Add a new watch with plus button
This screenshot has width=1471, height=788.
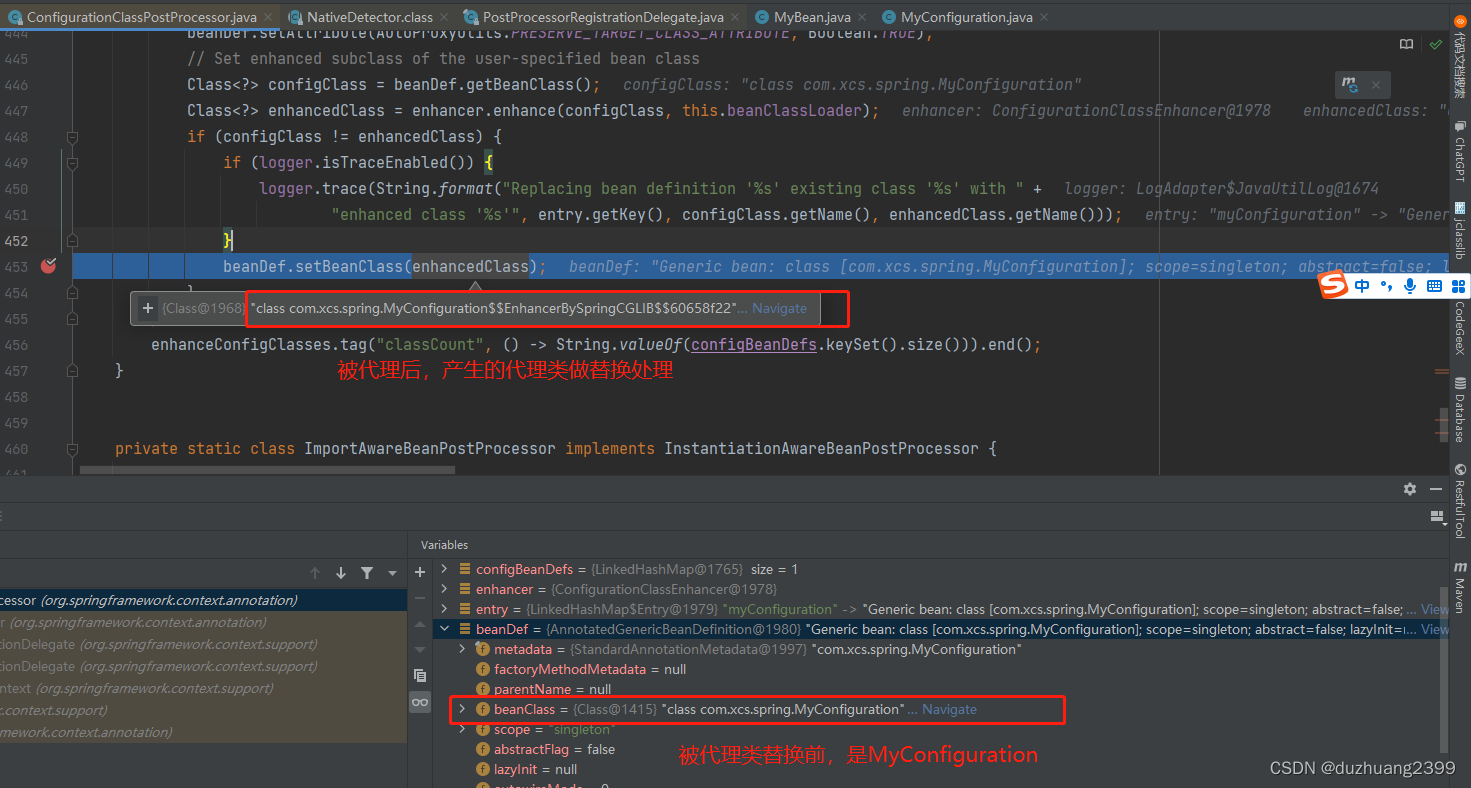pos(420,573)
